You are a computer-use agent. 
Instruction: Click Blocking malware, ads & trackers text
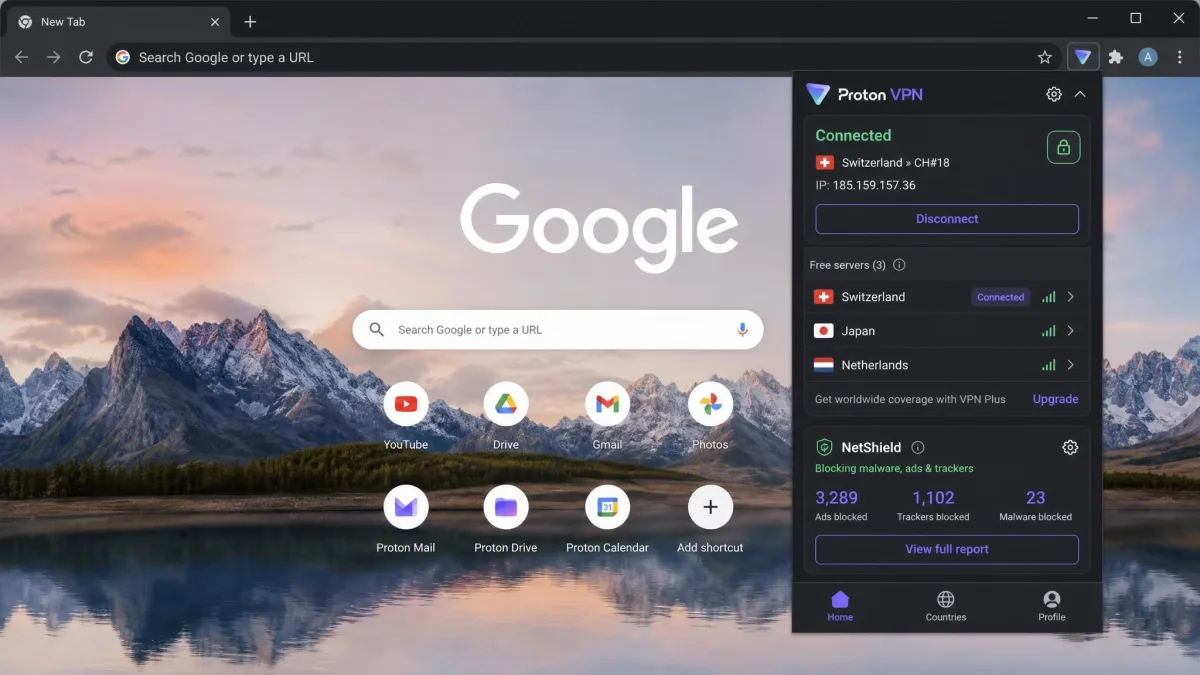coord(894,468)
